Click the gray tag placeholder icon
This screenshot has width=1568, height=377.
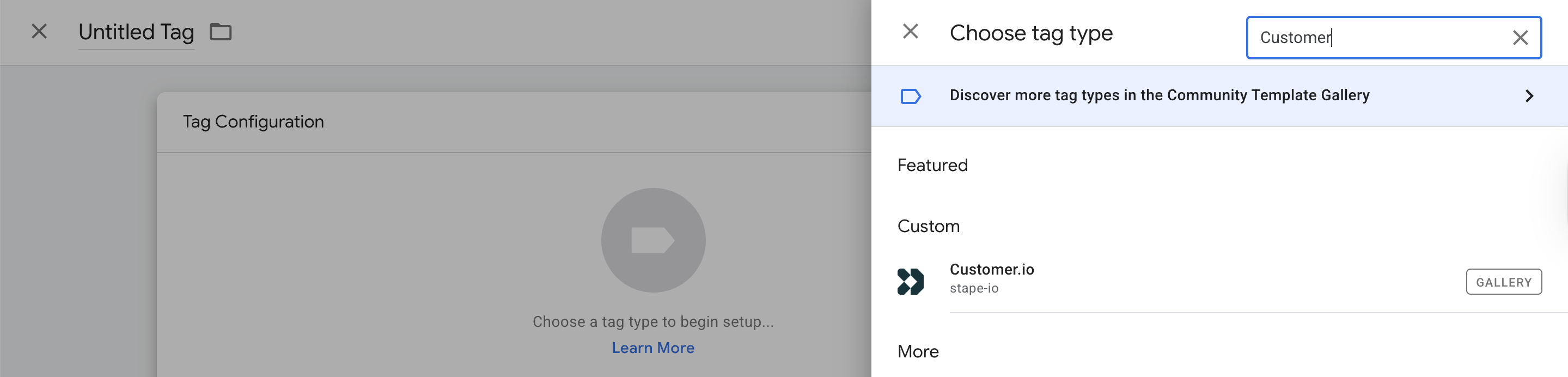[653, 240]
